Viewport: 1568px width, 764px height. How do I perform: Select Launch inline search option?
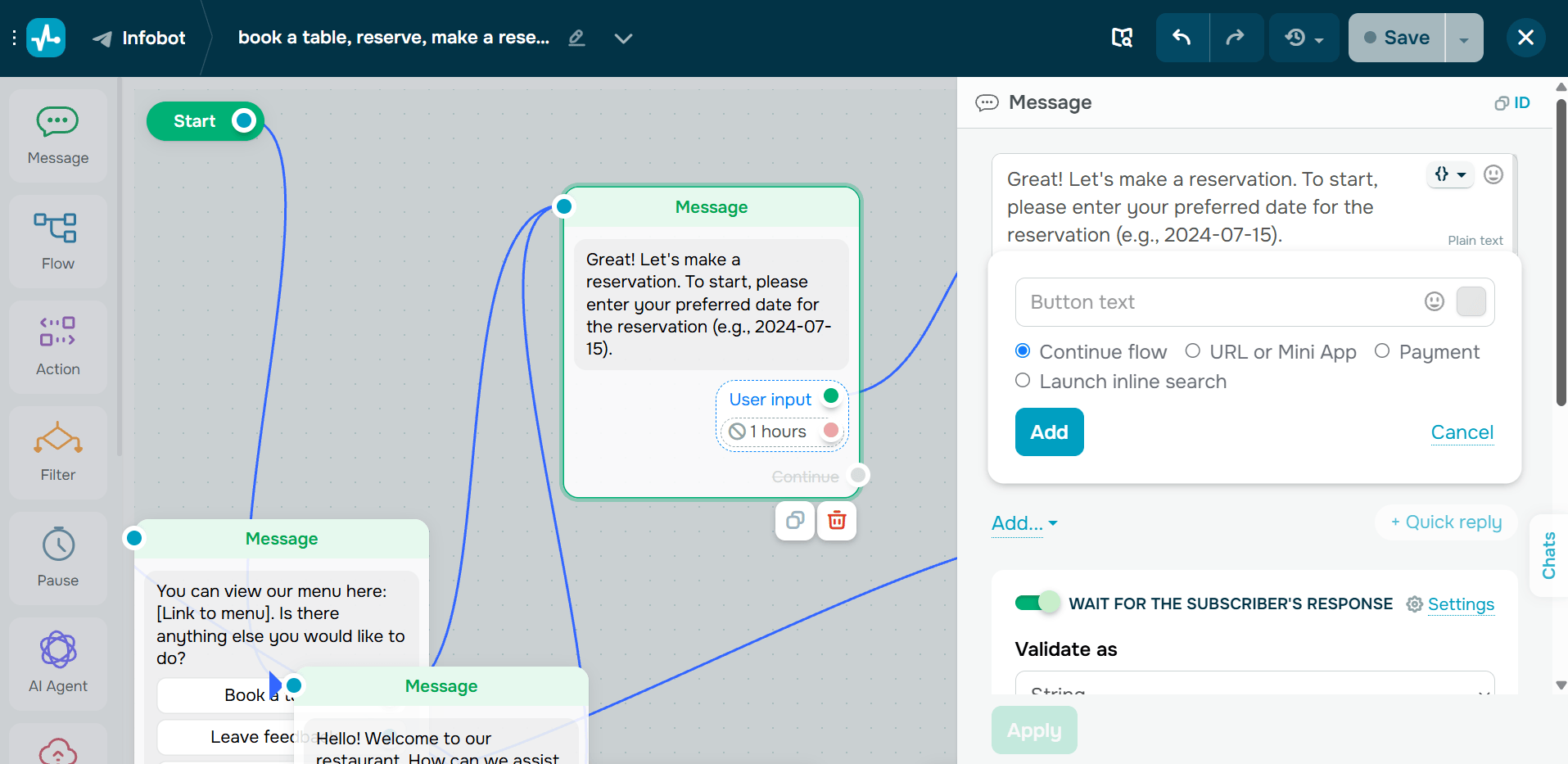point(1023,381)
